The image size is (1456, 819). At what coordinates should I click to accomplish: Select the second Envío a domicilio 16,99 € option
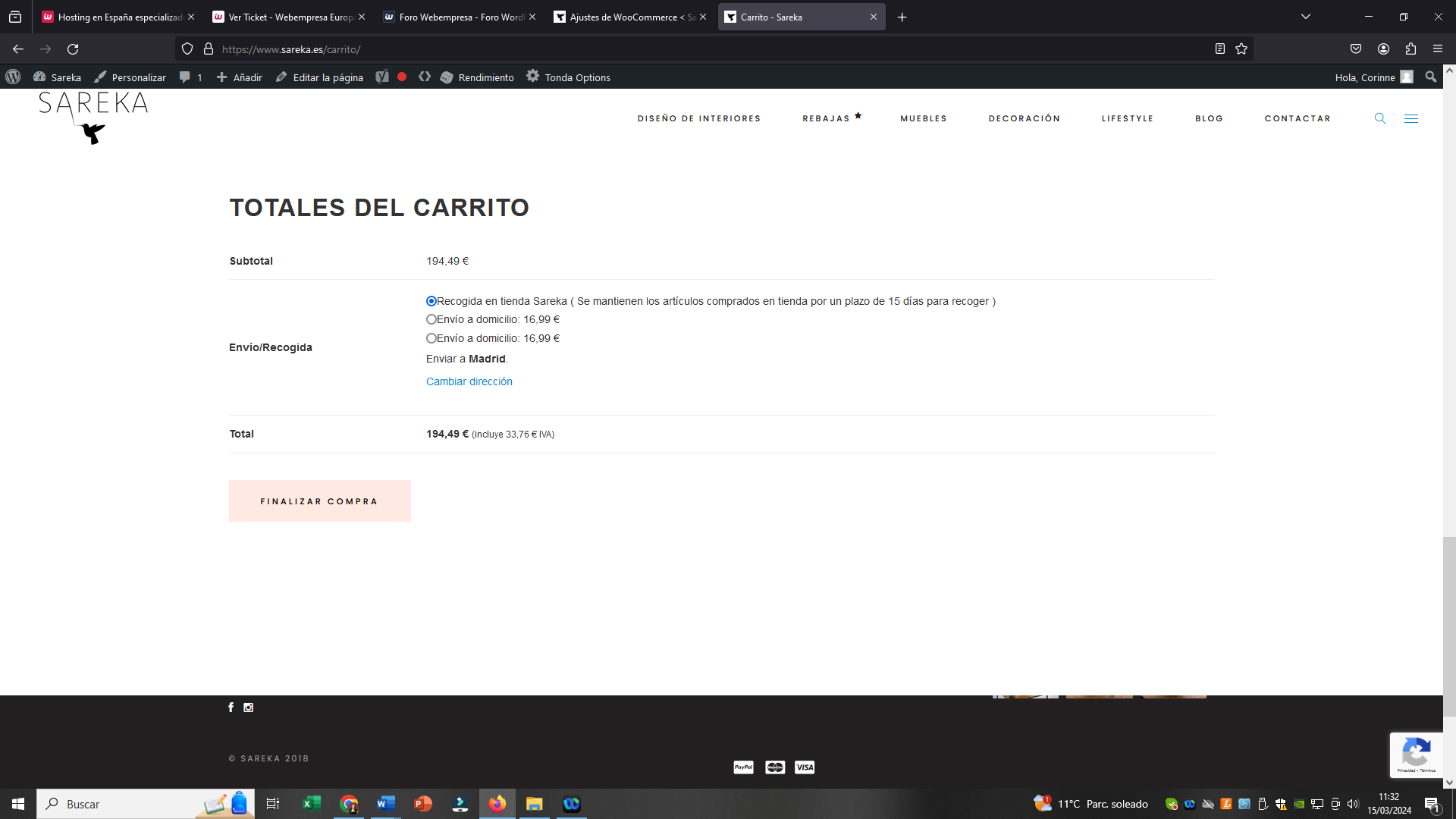pos(431,338)
